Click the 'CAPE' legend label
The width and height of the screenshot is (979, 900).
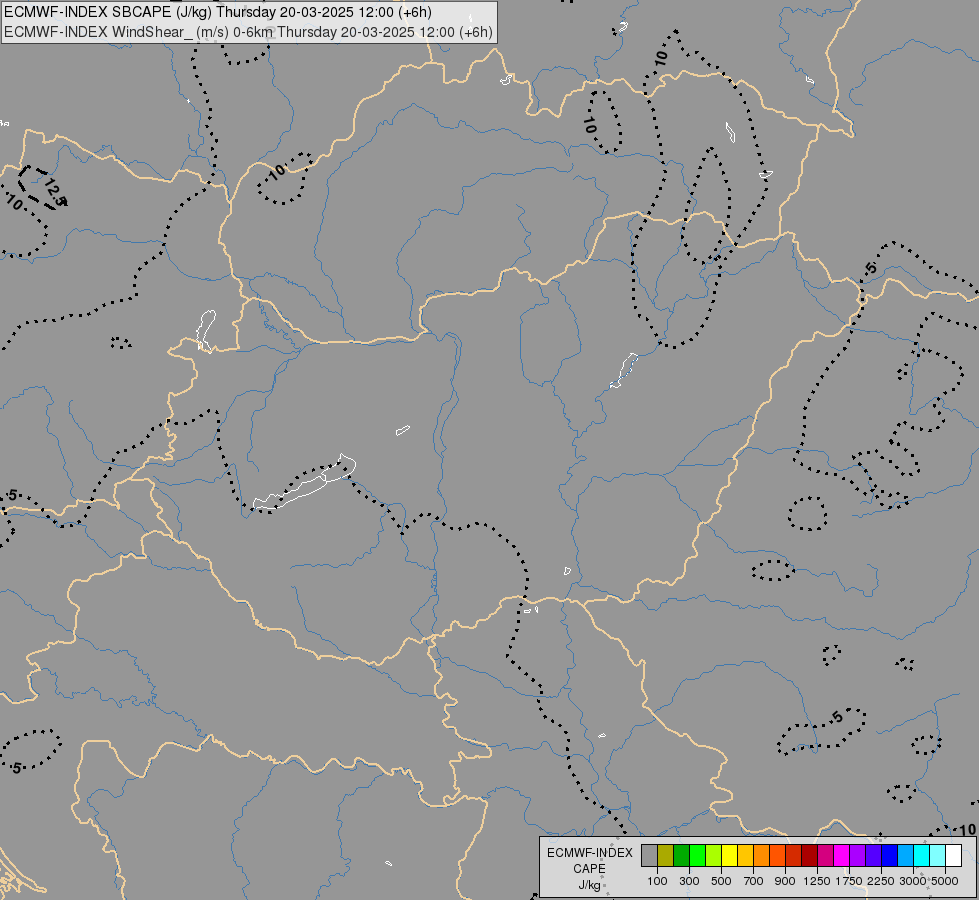pyautogui.click(x=589, y=869)
